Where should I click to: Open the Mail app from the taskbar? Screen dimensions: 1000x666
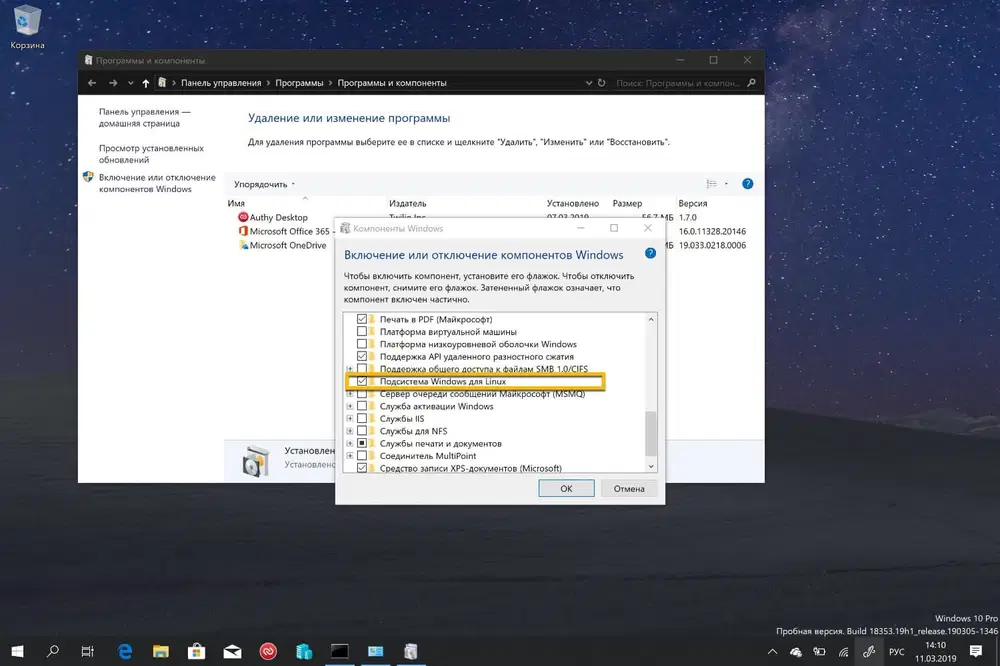point(232,650)
